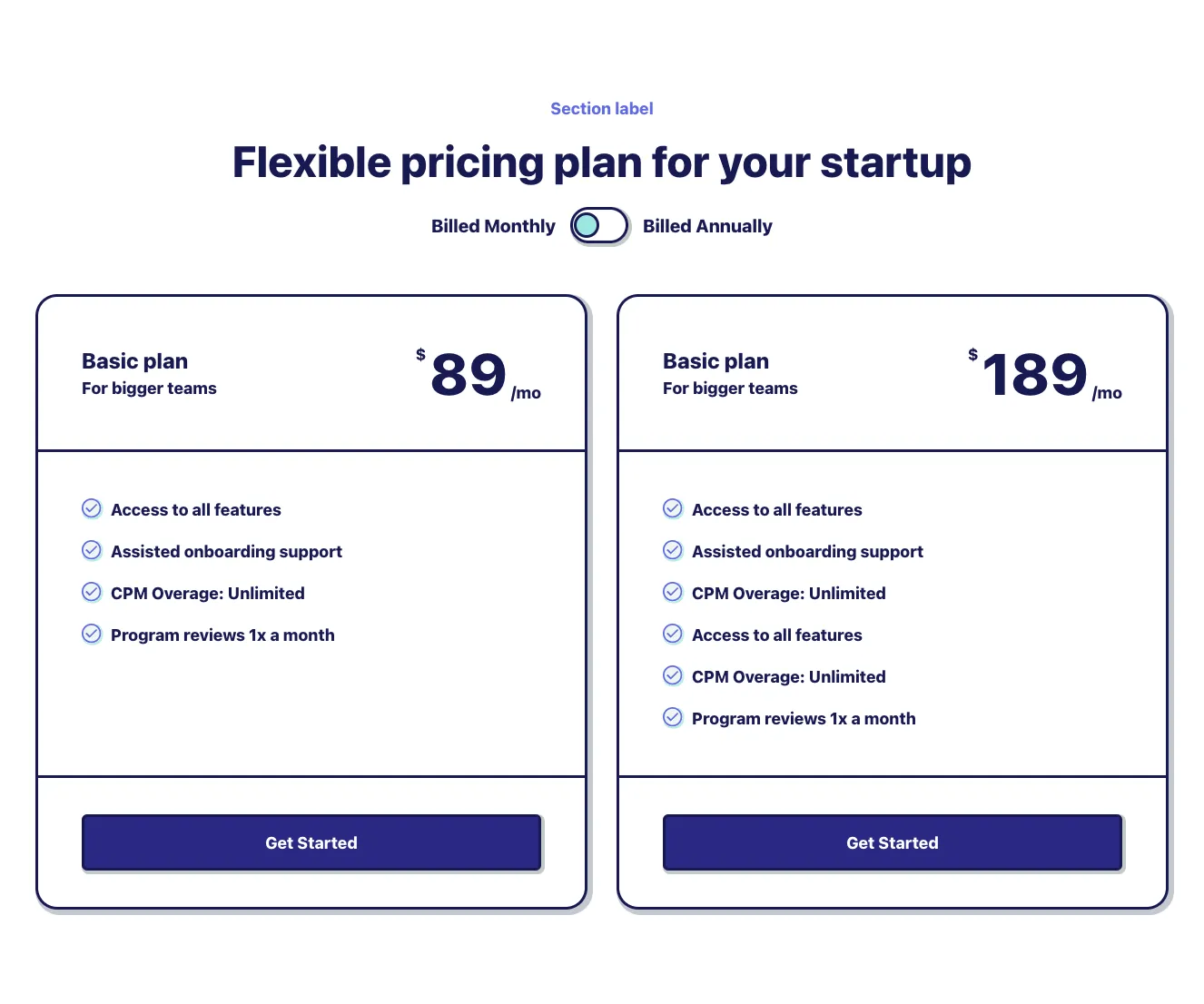This screenshot has height=1004, width=1204.
Task: Click the Flexible pricing plan heading
Action: 602,163
